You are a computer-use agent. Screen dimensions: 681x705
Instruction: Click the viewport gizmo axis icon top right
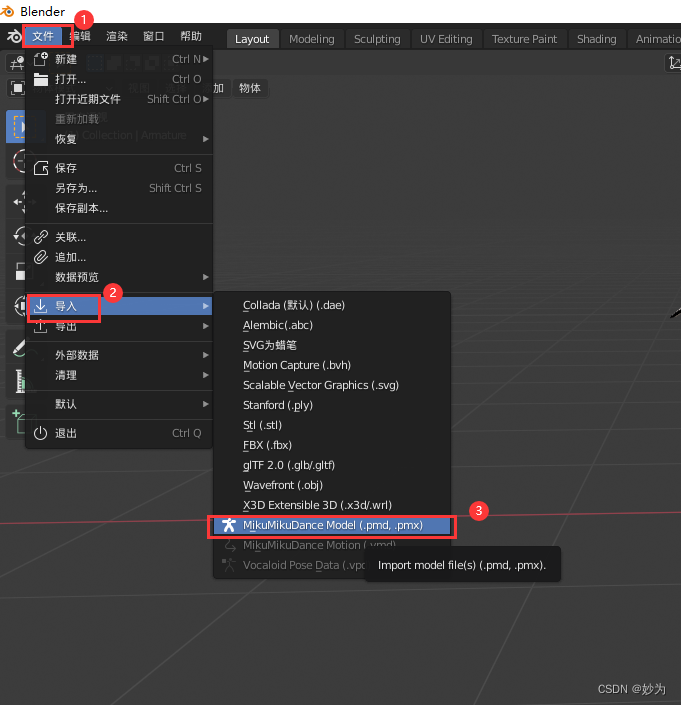(x=674, y=63)
